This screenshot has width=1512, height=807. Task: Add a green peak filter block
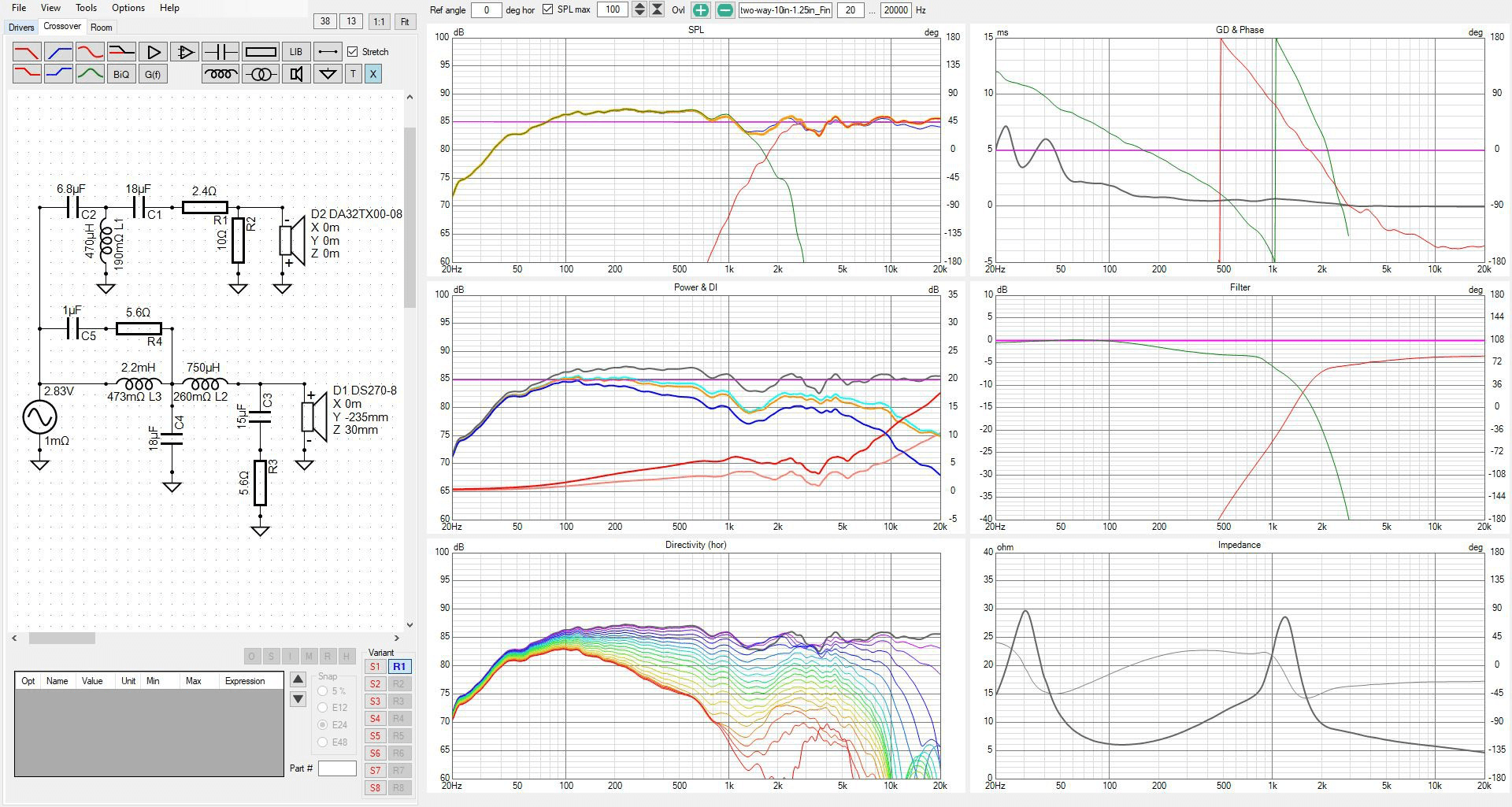click(90, 74)
